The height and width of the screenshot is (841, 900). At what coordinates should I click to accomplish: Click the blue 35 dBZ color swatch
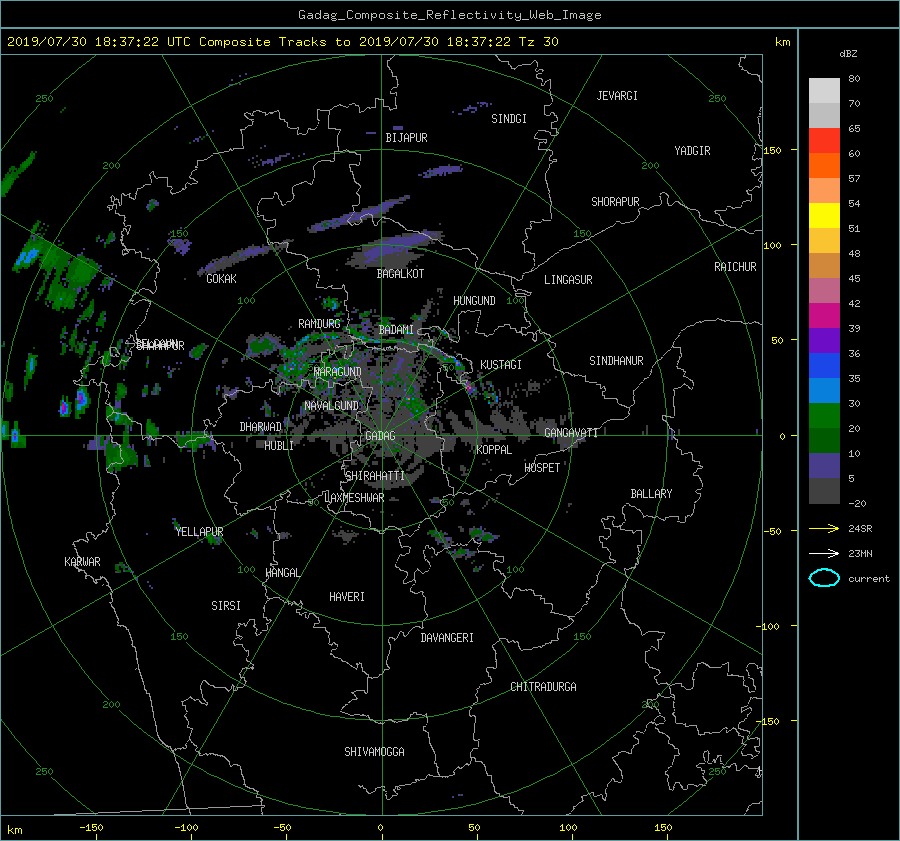824,366
